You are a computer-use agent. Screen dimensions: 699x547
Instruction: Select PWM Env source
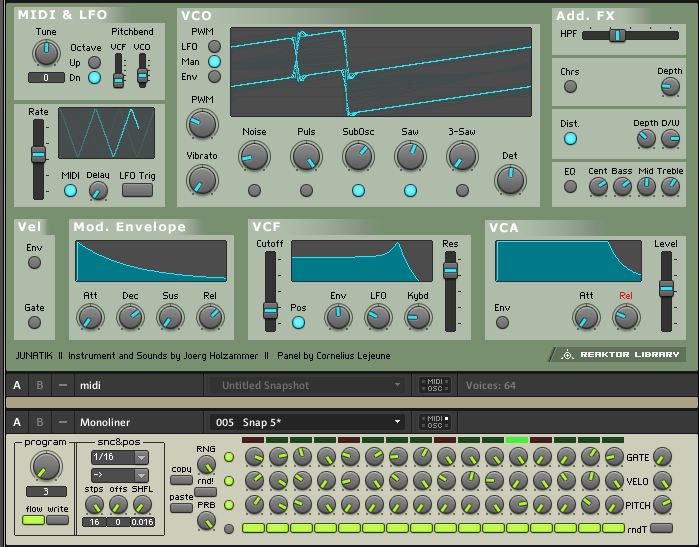pyautogui.click(x=214, y=77)
